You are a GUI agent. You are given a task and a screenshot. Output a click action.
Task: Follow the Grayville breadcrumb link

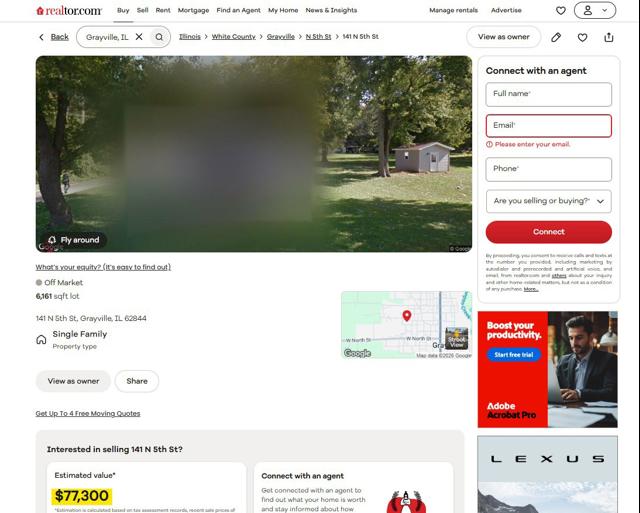coord(280,37)
